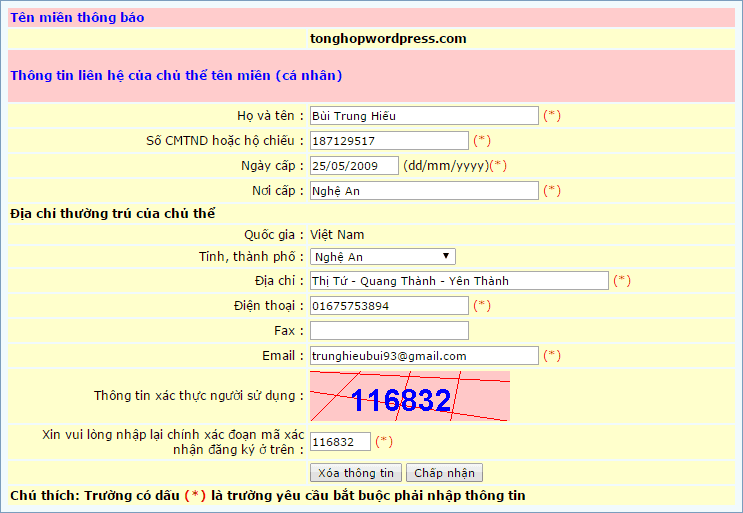Open the Tỉnh, thành phố dropdown

(x=383, y=257)
